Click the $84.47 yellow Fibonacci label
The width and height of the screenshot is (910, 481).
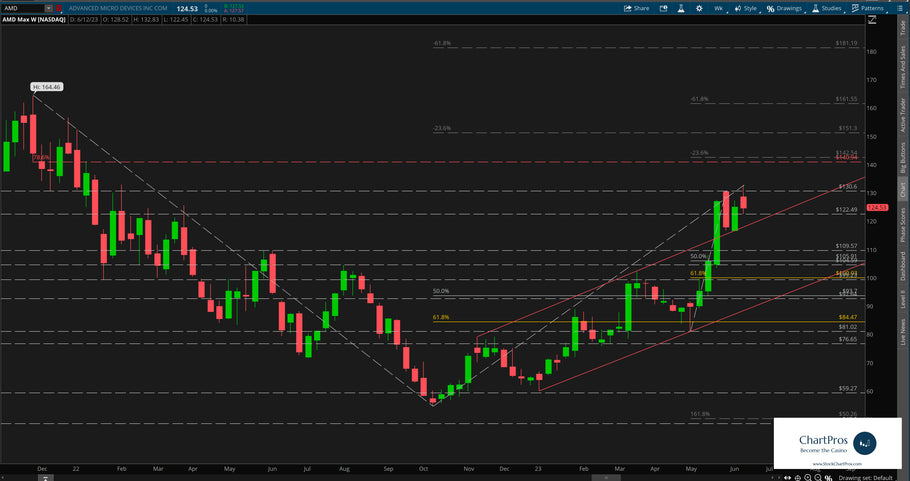click(x=848, y=317)
